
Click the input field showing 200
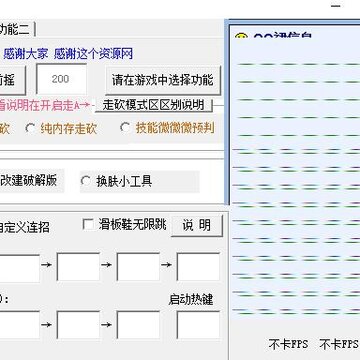coord(61,79)
